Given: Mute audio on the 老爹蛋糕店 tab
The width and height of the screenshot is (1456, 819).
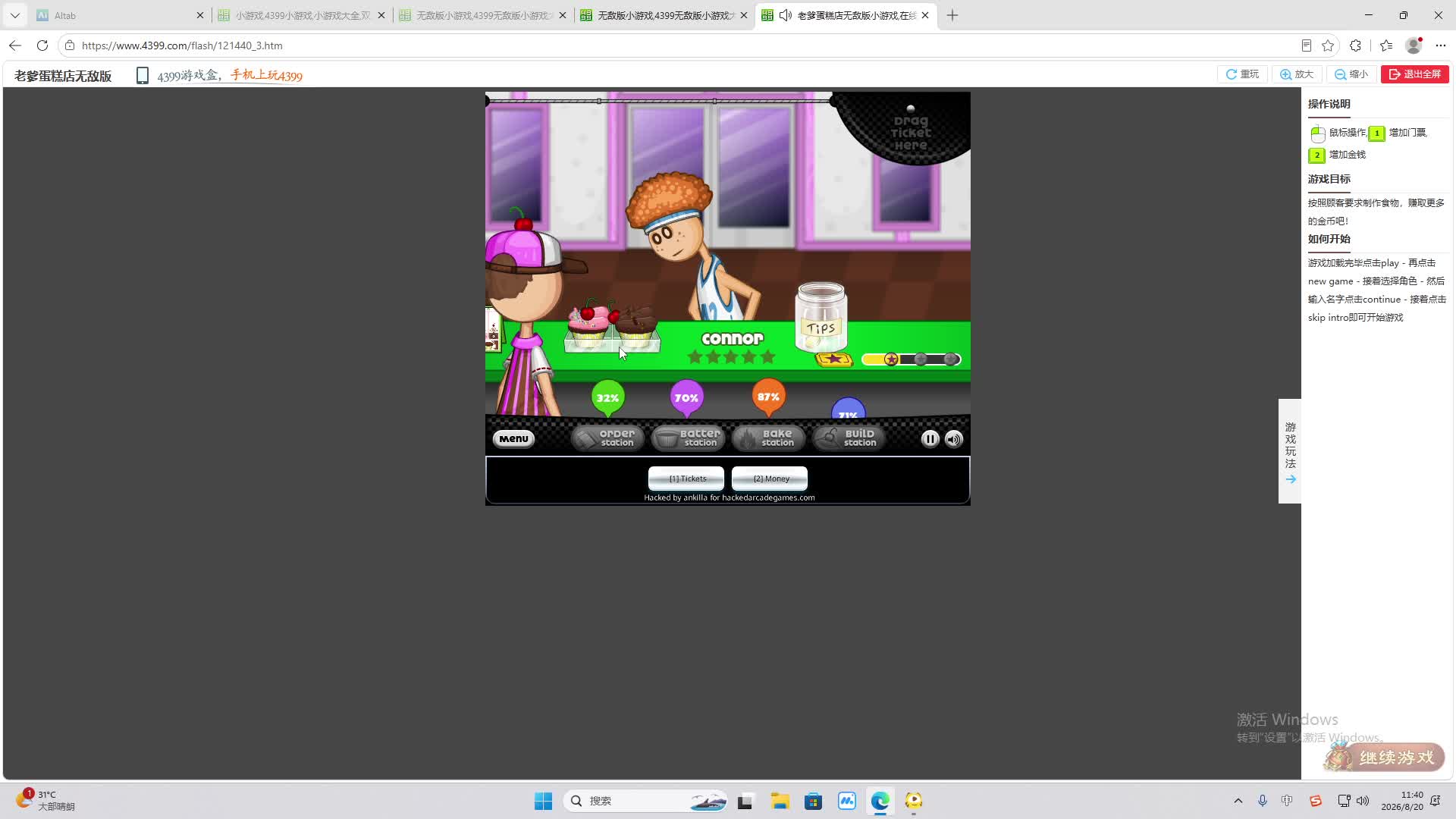Looking at the screenshot, I should [786, 15].
